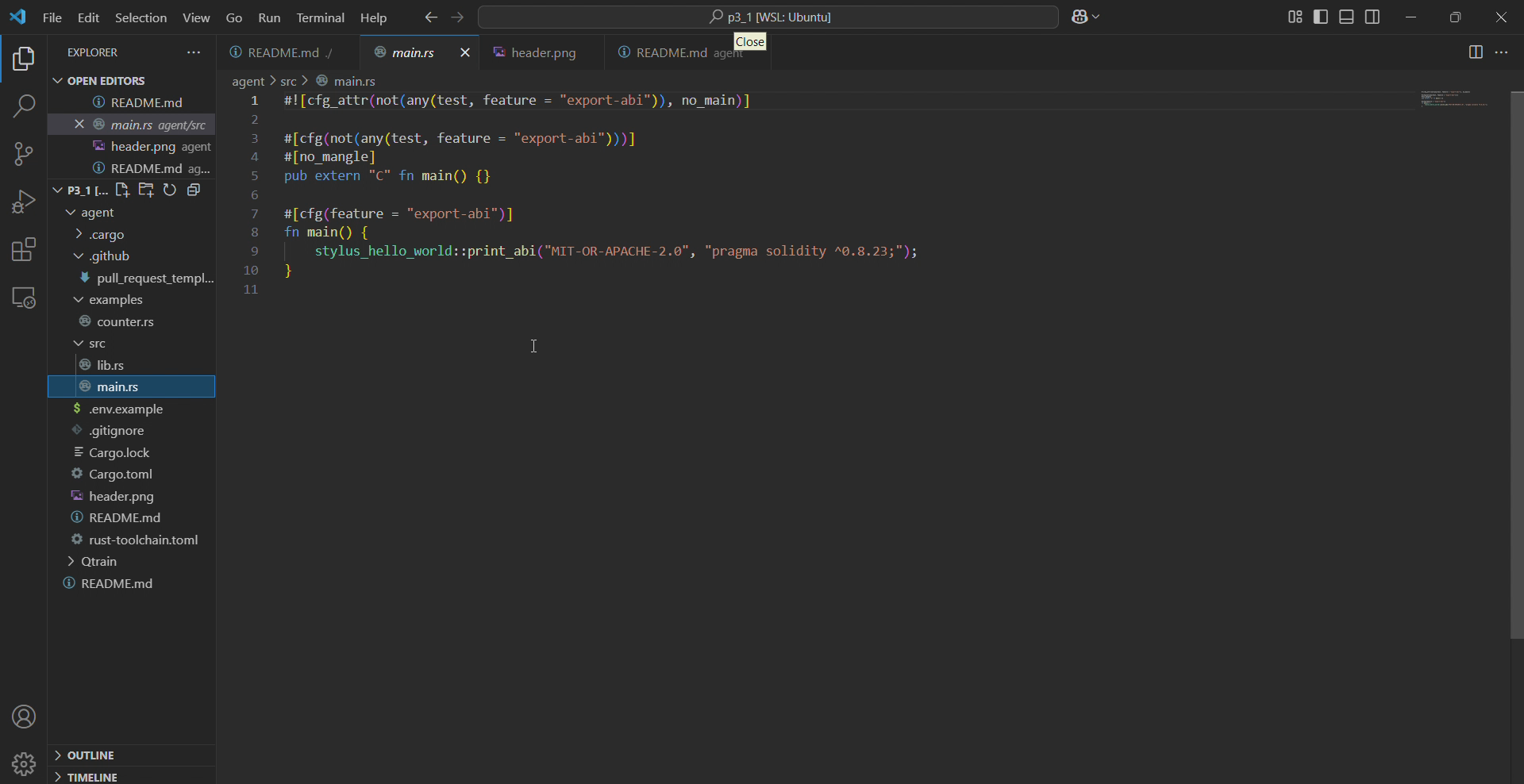1524x784 pixels.
Task: Open the Copilot dropdown arrow
Action: (x=1096, y=17)
